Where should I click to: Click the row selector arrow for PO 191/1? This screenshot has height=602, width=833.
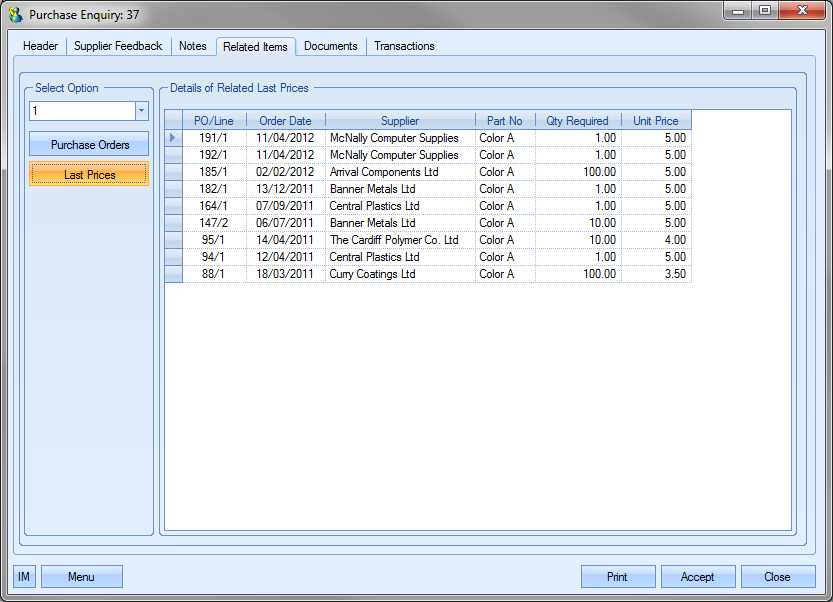[x=173, y=138]
